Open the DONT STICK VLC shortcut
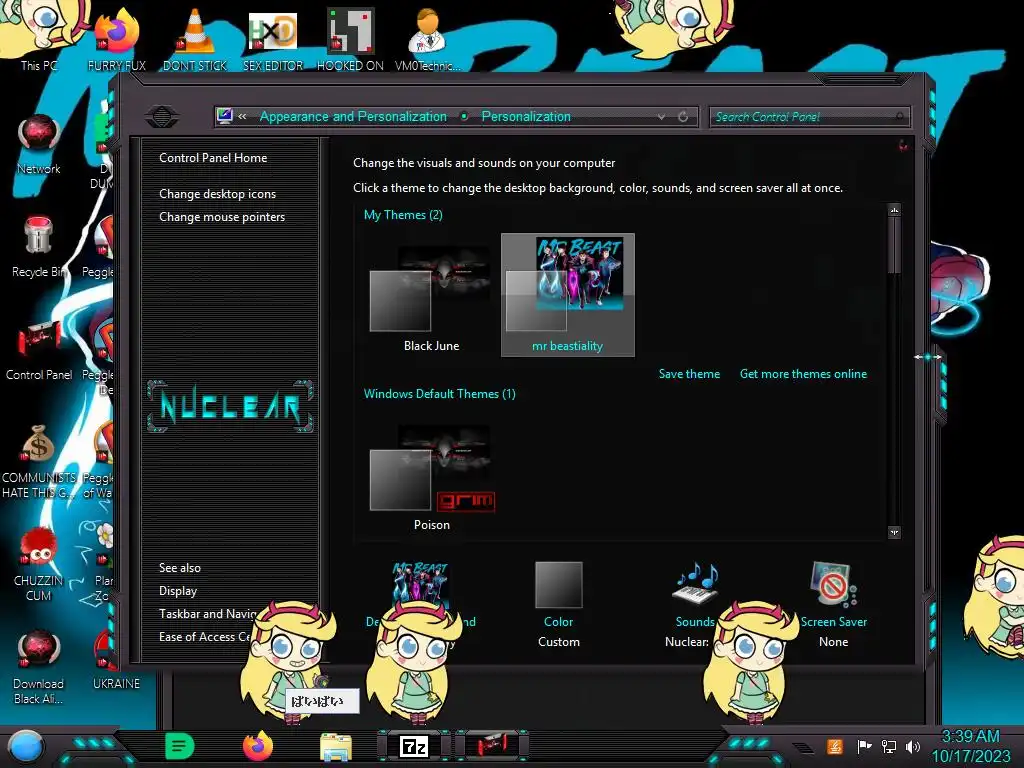This screenshot has width=1024, height=768. (x=195, y=39)
